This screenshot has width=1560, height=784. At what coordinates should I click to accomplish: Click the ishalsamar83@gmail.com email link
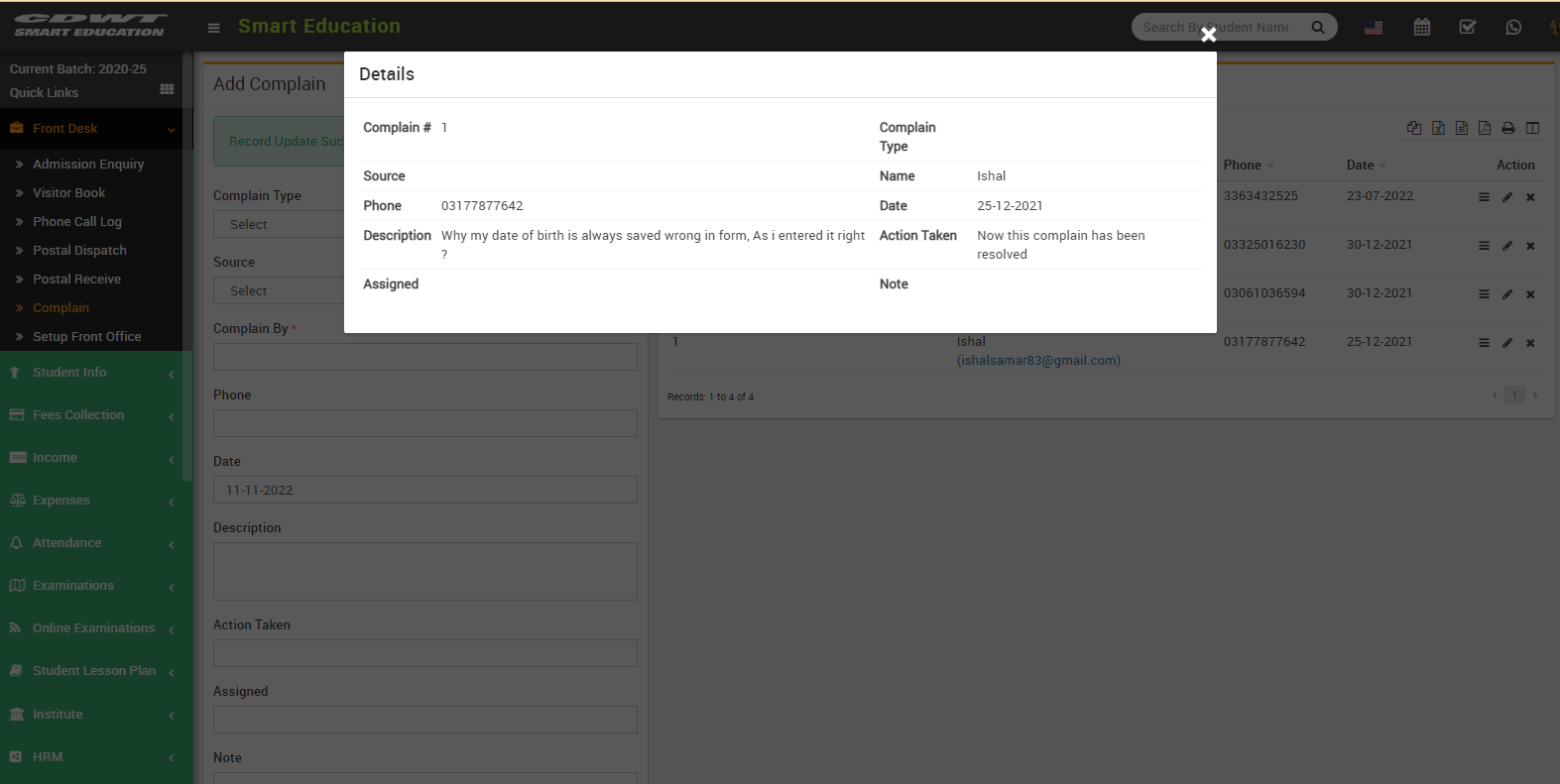pos(1038,361)
